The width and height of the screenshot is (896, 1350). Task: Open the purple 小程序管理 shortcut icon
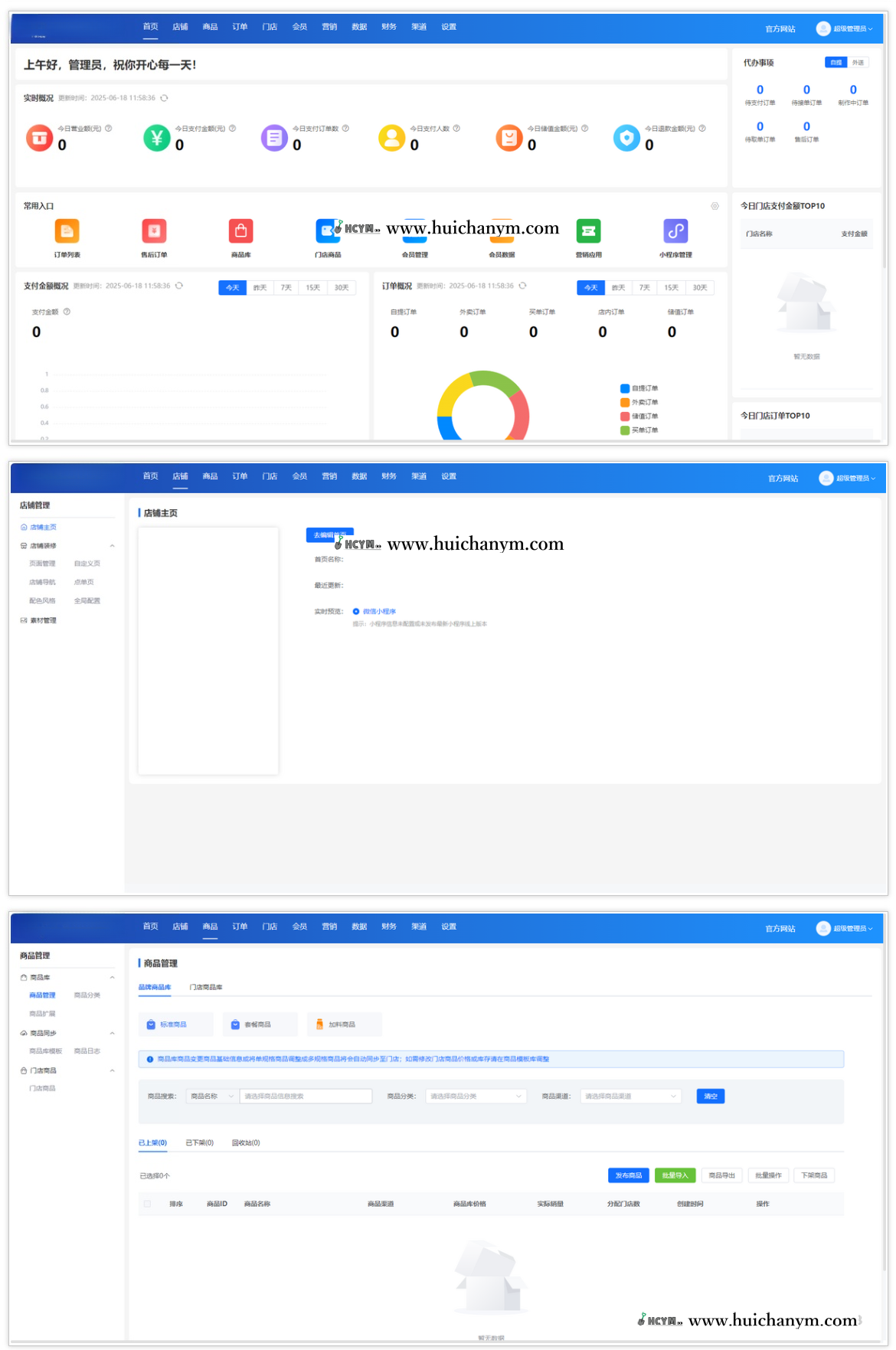(675, 231)
